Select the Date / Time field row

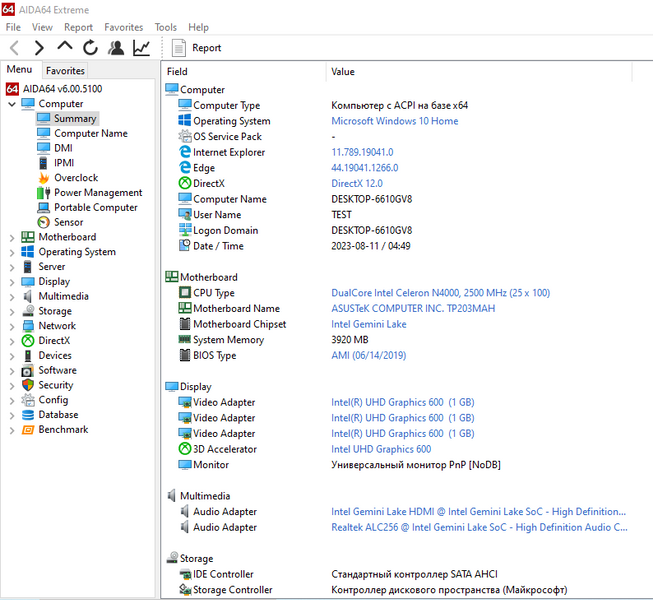click(x=294, y=246)
